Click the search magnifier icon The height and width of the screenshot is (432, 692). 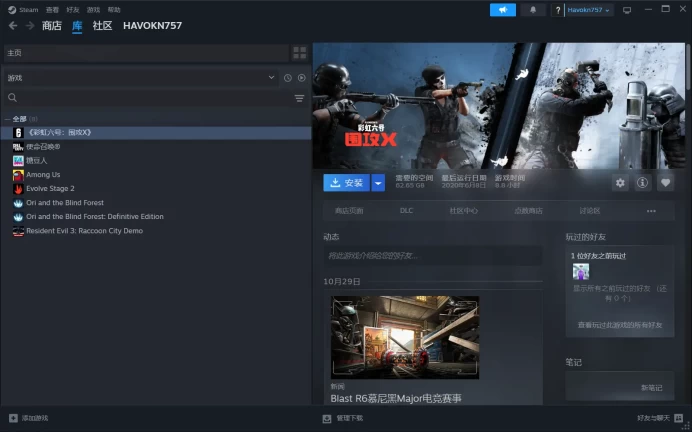pyautogui.click(x=12, y=98)
